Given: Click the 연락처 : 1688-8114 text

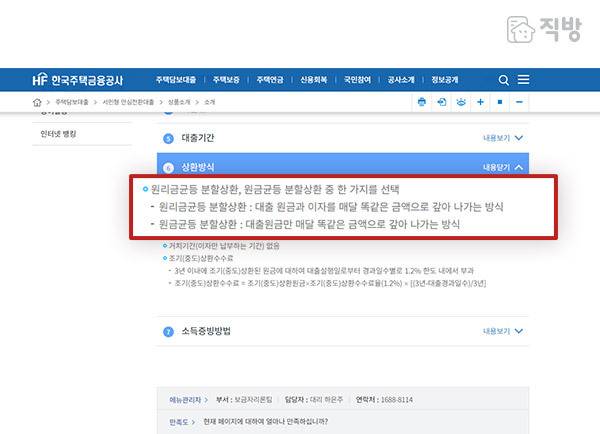Looking at the screenshot, I should [384, 400].
